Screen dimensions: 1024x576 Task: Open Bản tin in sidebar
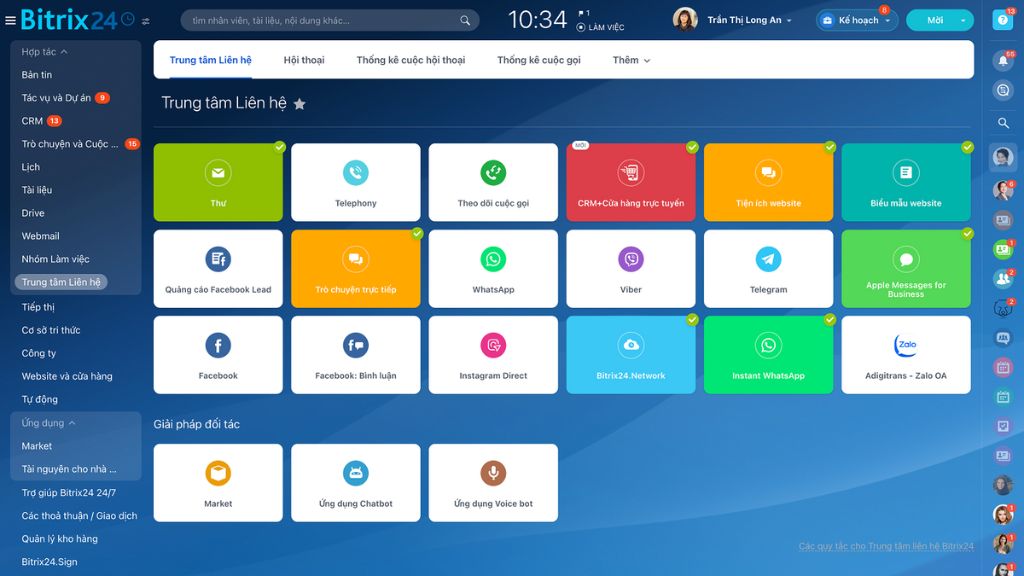(37, 74)
